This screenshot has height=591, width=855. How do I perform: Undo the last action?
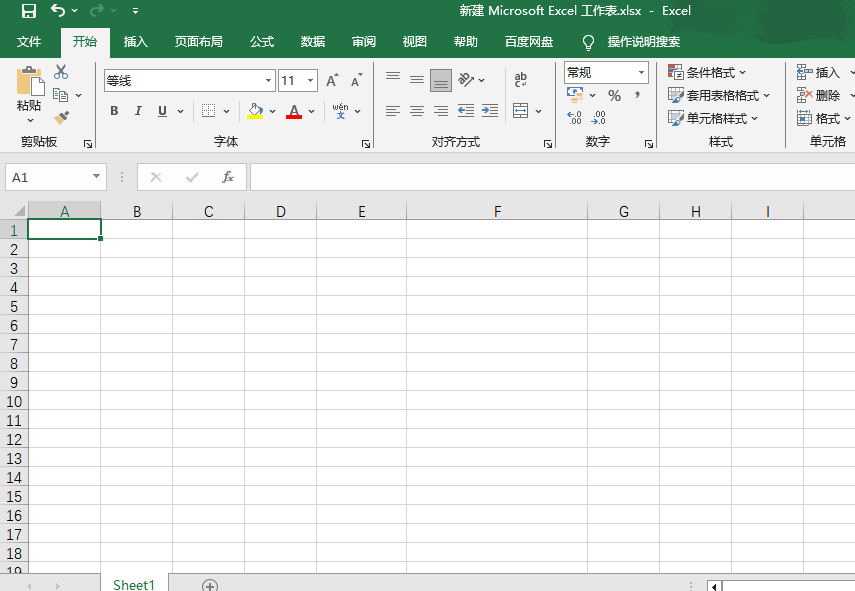(57, 10)
